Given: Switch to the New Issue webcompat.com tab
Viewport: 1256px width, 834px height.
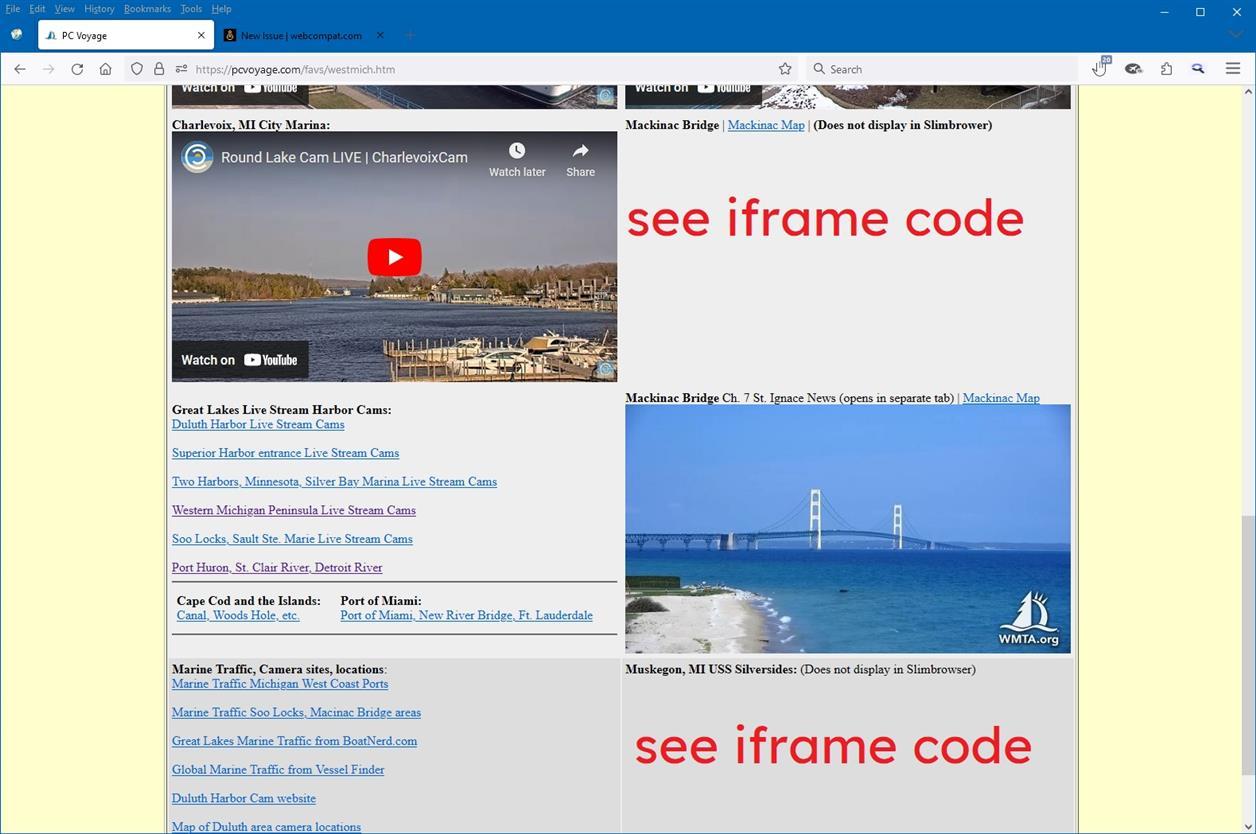Looking at the screenshot, I should [x=298, y=34].
